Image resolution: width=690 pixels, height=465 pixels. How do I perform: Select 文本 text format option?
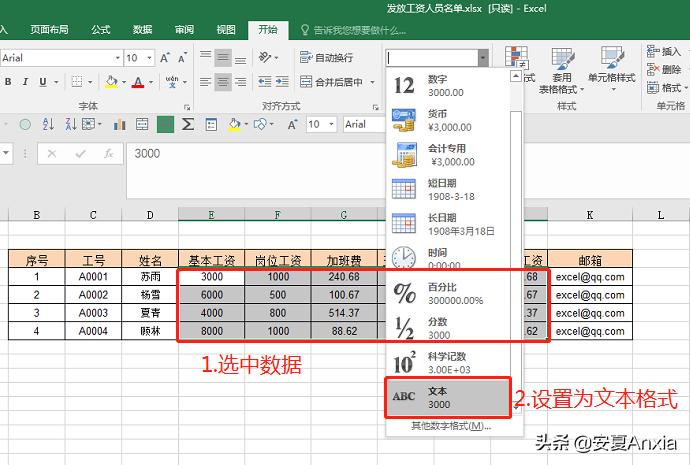click(x=448, y=398)
